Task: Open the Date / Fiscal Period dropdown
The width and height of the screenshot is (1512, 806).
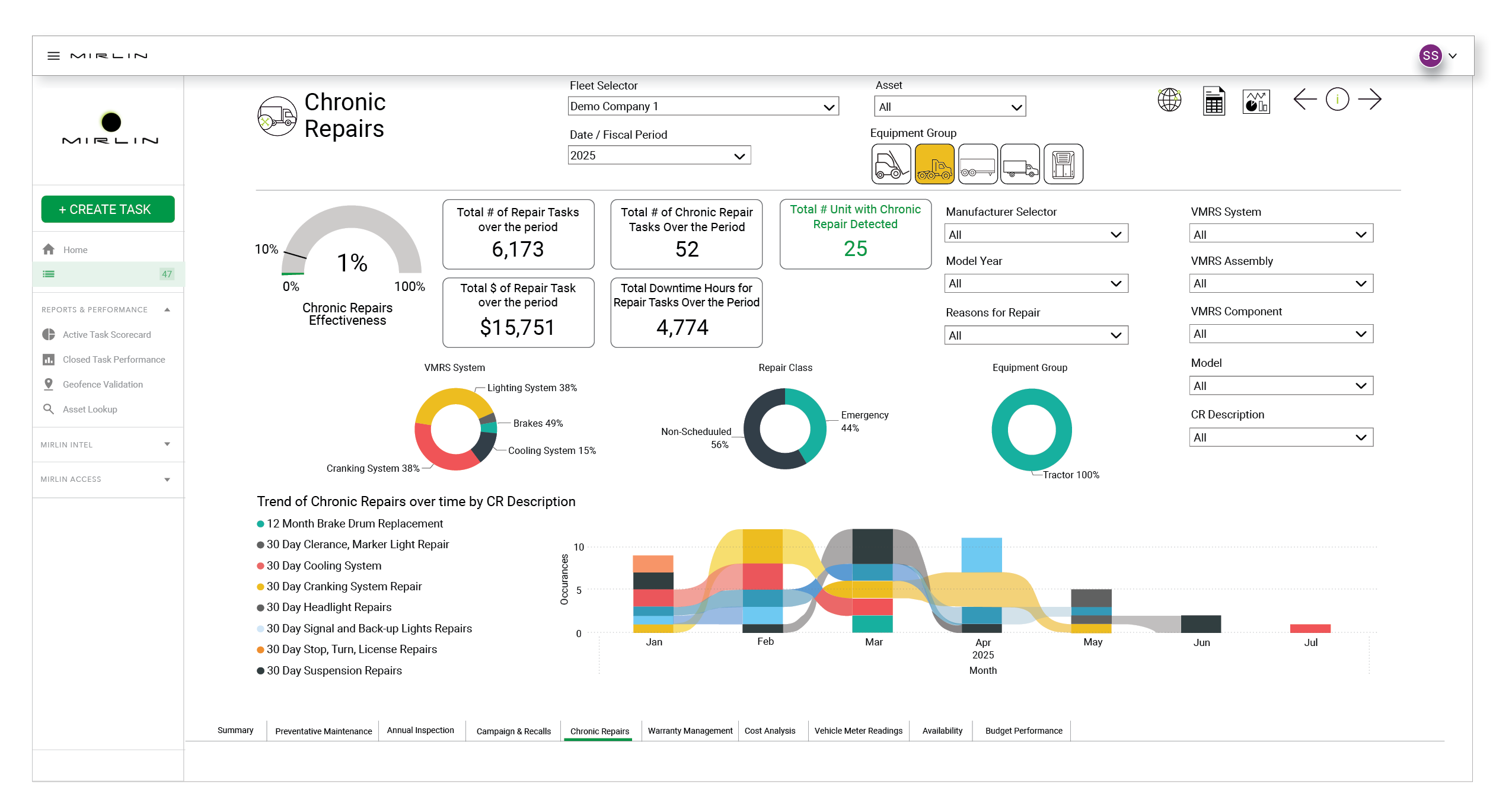Action: 658,156
